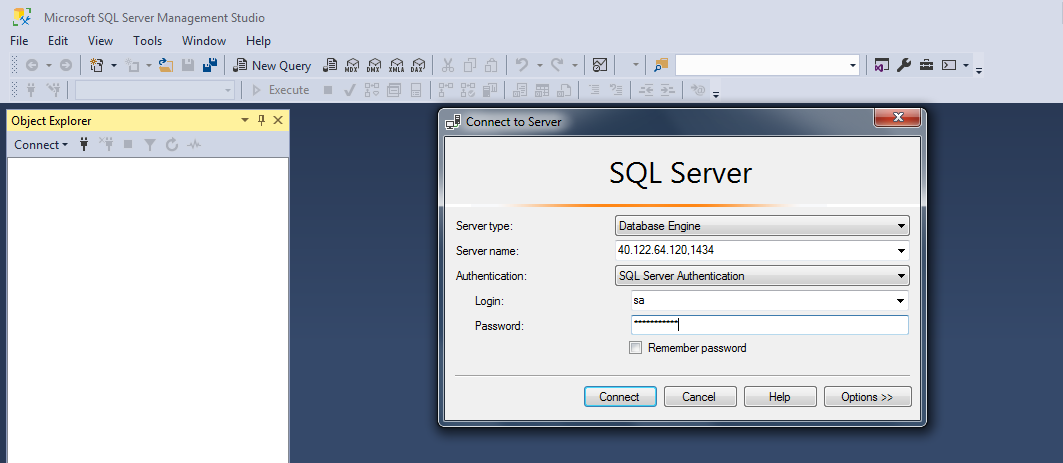The image size is (1063, 463).
Task: Click the Database Engine Query icon
Action: click(x=329, y=65)
